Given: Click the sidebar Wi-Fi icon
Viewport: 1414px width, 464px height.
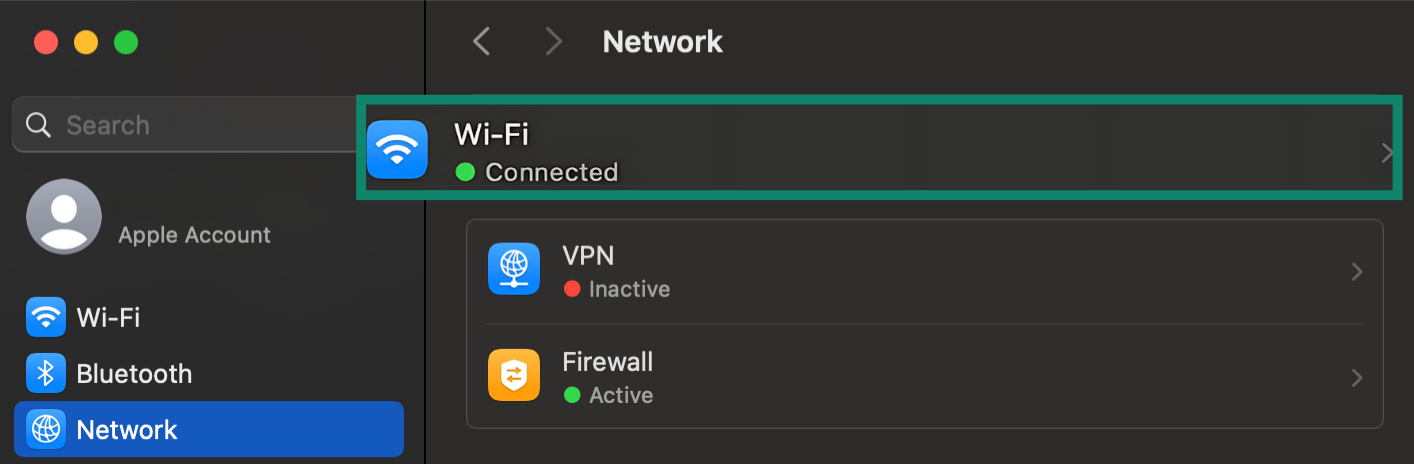Looking at the screenshot, I should pyautogui.click(x=45, y=318).
